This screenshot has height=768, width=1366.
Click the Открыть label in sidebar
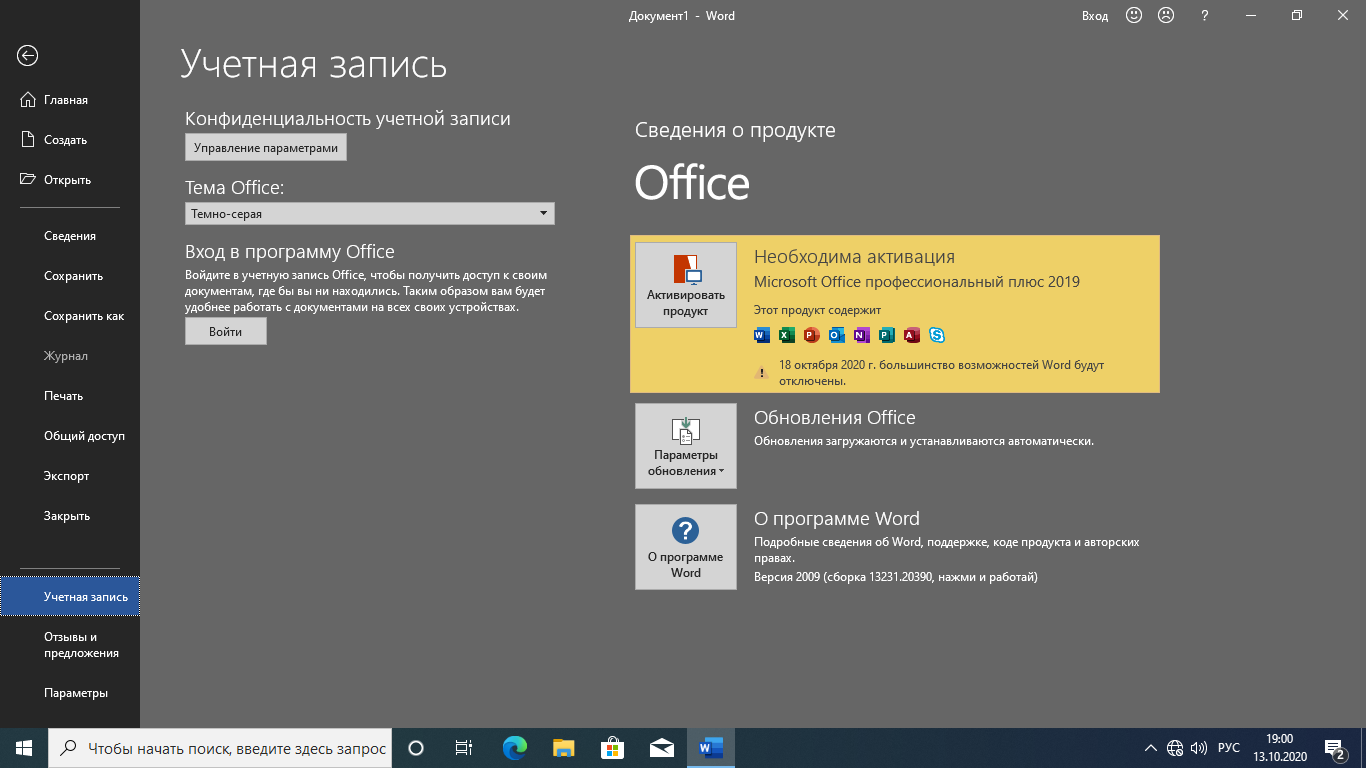pyautogui.click(x=68, y=180)
